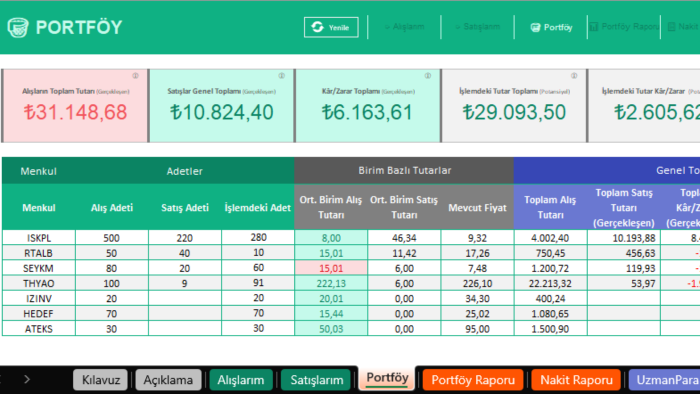Click the Toplam Alış Tutarı column header
This screenshot has height=394, width=700.
point(550,207)
